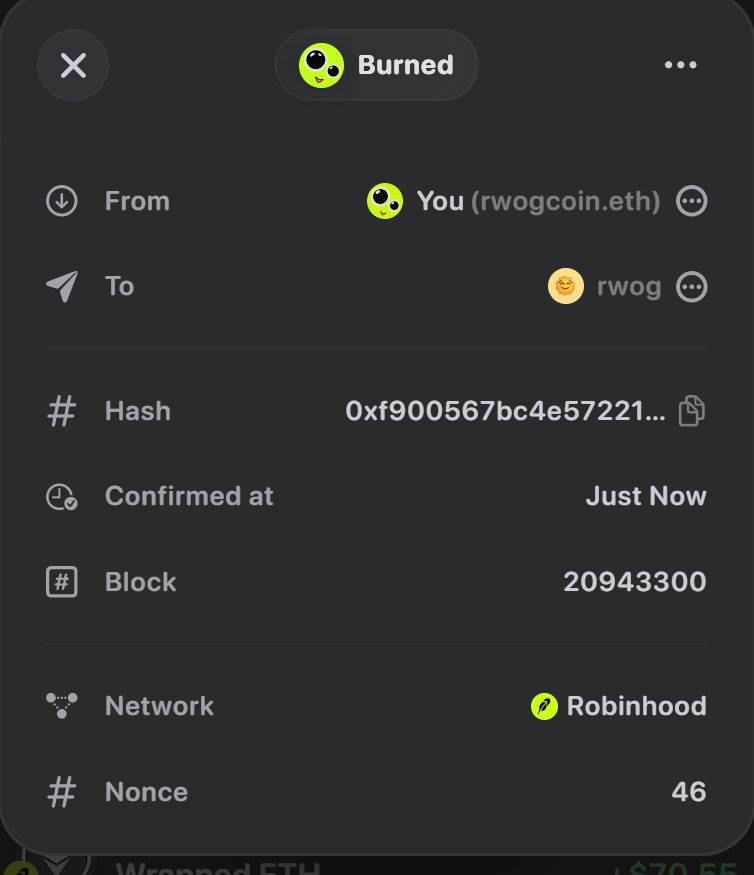The width and height of the screenshot is (754, 875).
Task: Click the From download-arrow icon
Action: tap(61, 201)
